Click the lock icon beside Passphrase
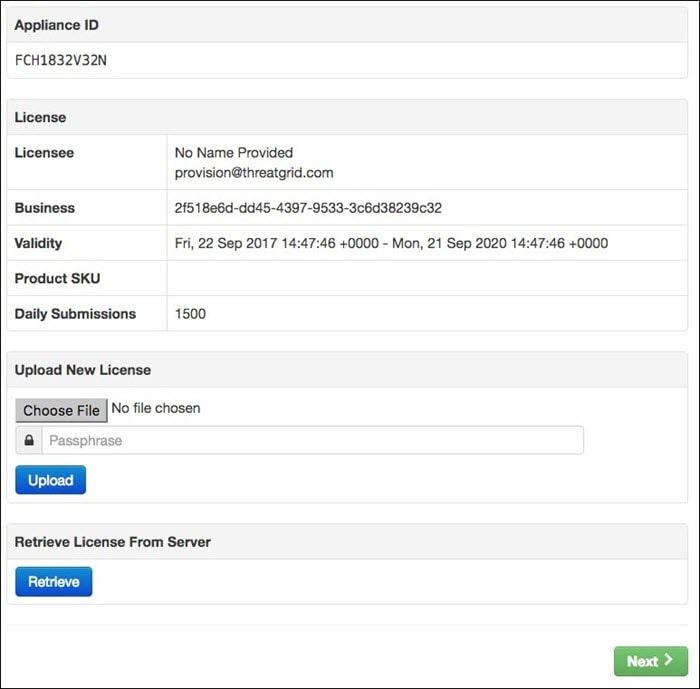700x689 pixels. tap(29, 441)
